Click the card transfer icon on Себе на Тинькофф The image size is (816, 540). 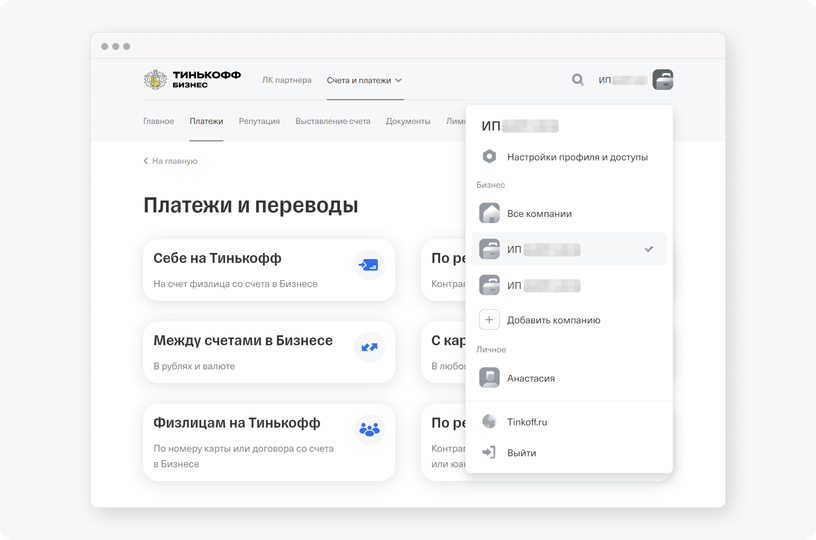[x=369, y=265]
